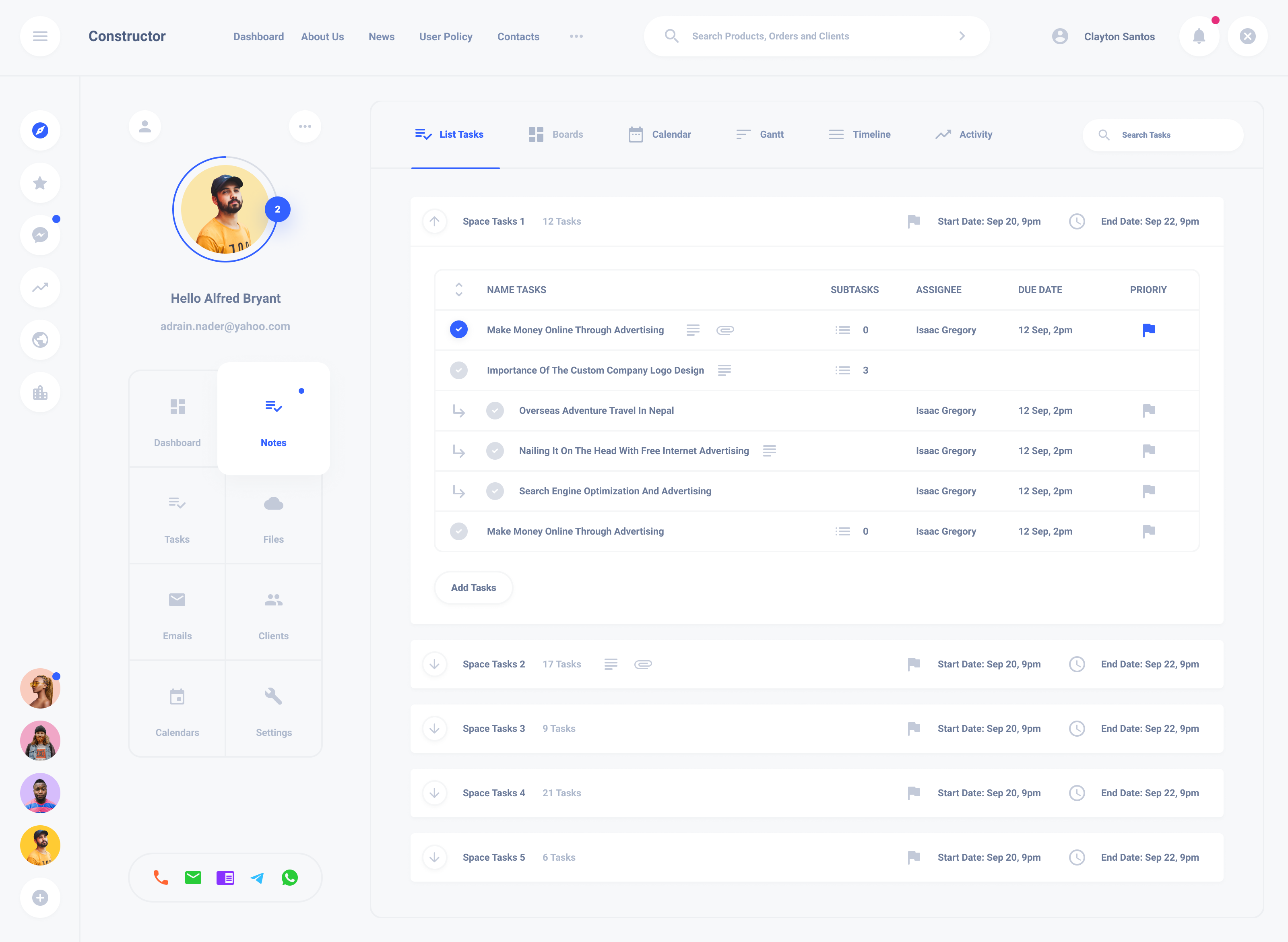Switch to the Activity view icon
The image size is (1288, 942).
coord(943,134)
